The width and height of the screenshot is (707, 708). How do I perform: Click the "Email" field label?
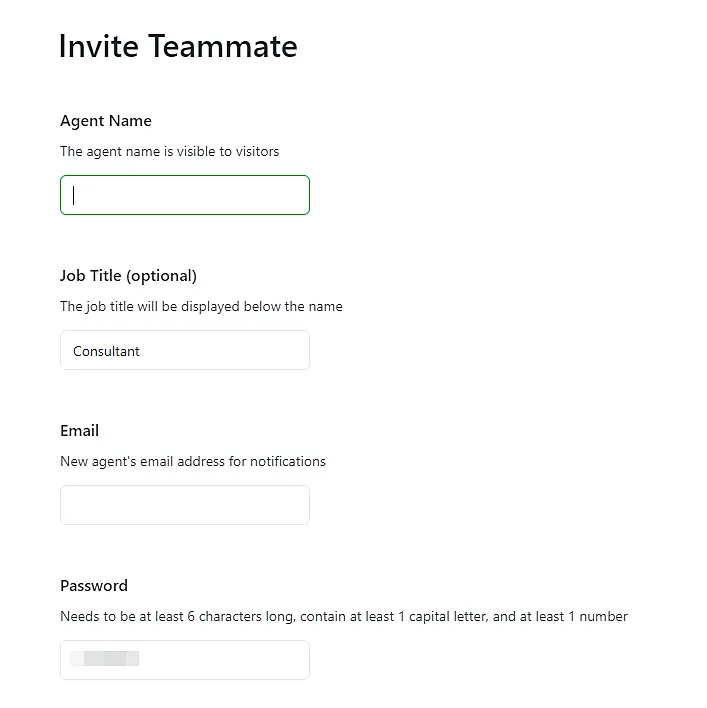pyautogui.click(x=79, y=431)
